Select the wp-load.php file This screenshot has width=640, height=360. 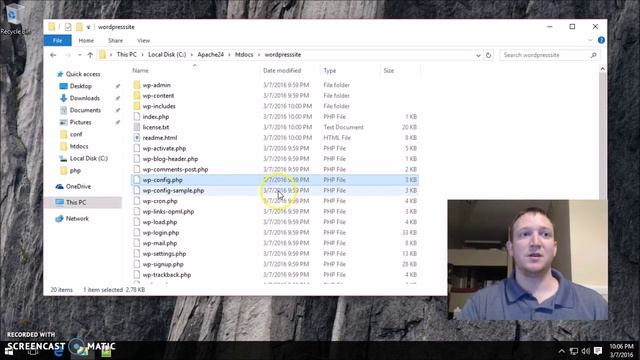pos(160,222)
